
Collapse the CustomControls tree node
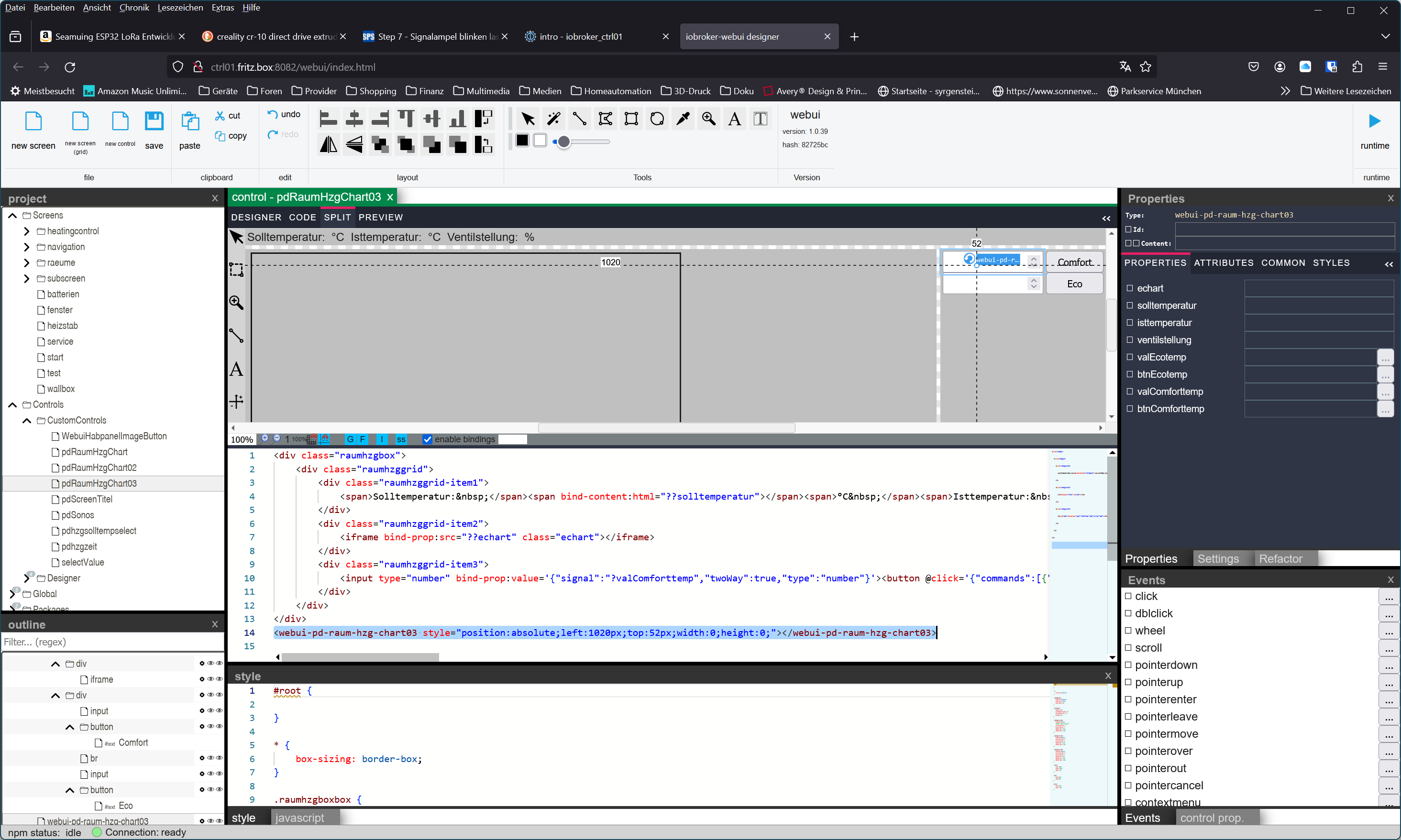[27, 421]
